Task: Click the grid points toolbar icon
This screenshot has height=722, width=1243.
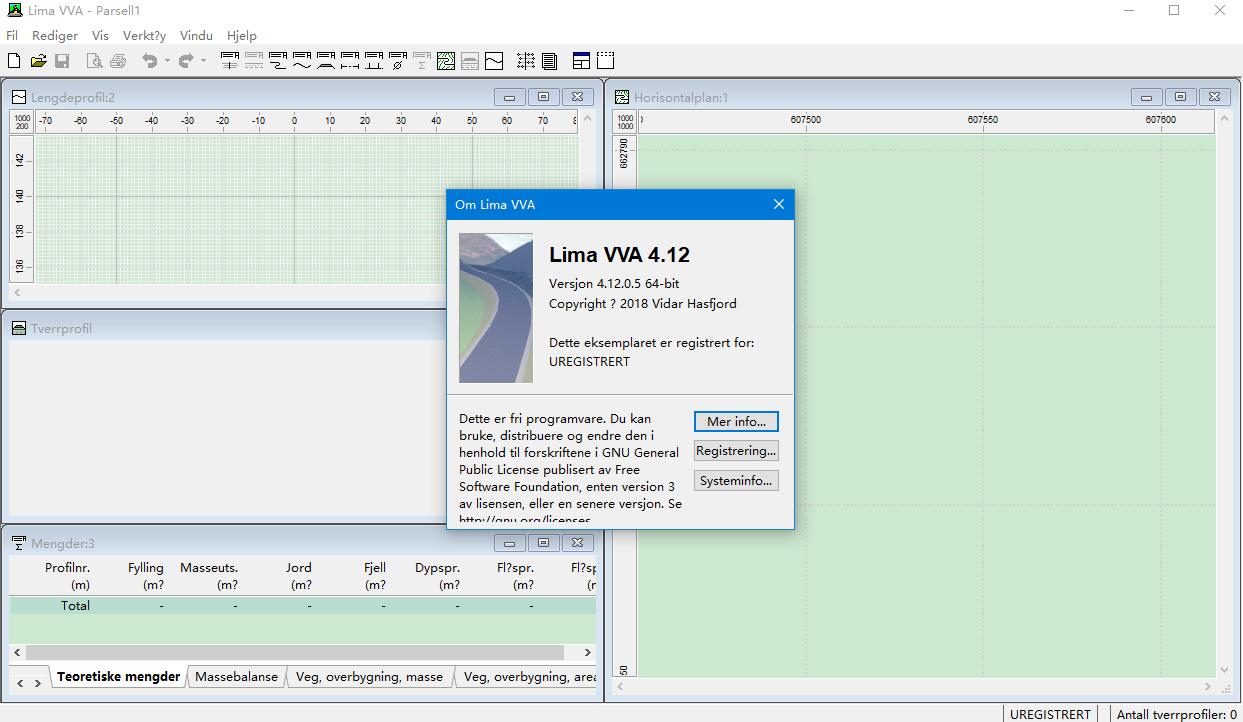Action: pyautogui.click(x=526, y=61)
